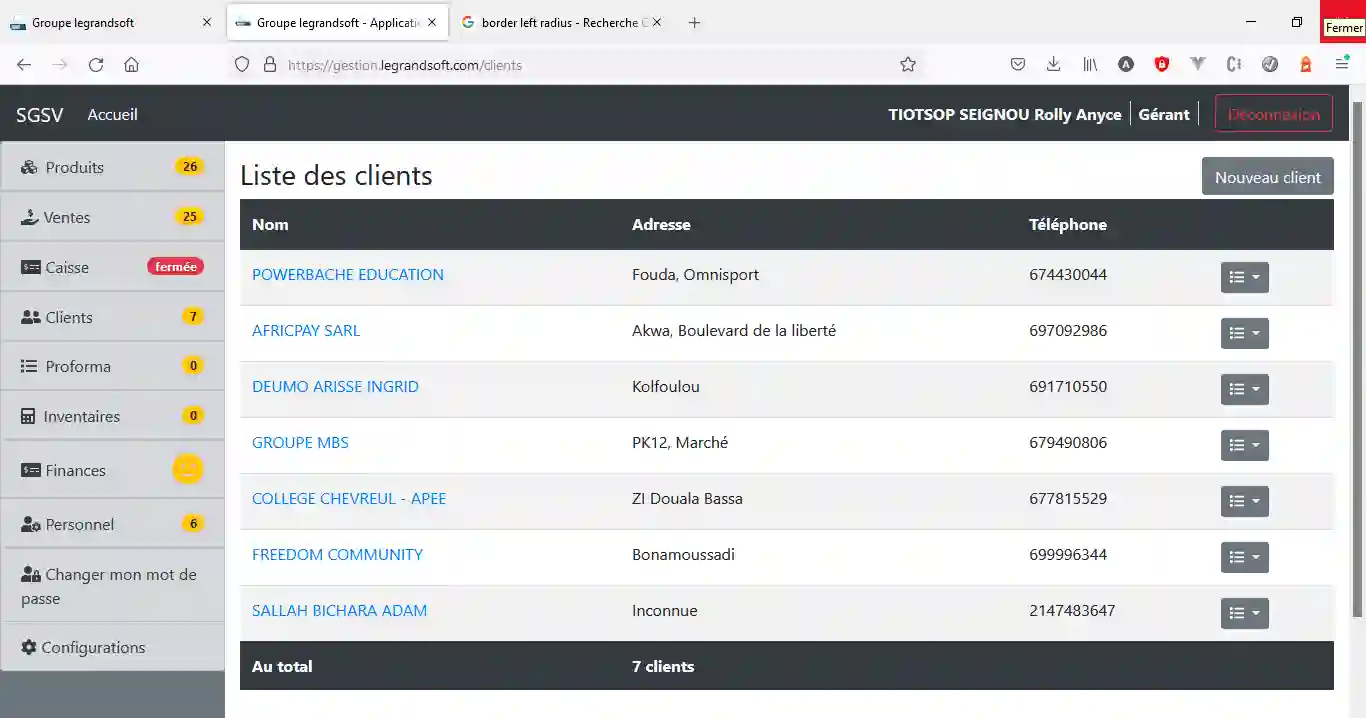Click the fermée status badge on Caisse
Viewport: 1366px width, 718px height.
175,266
